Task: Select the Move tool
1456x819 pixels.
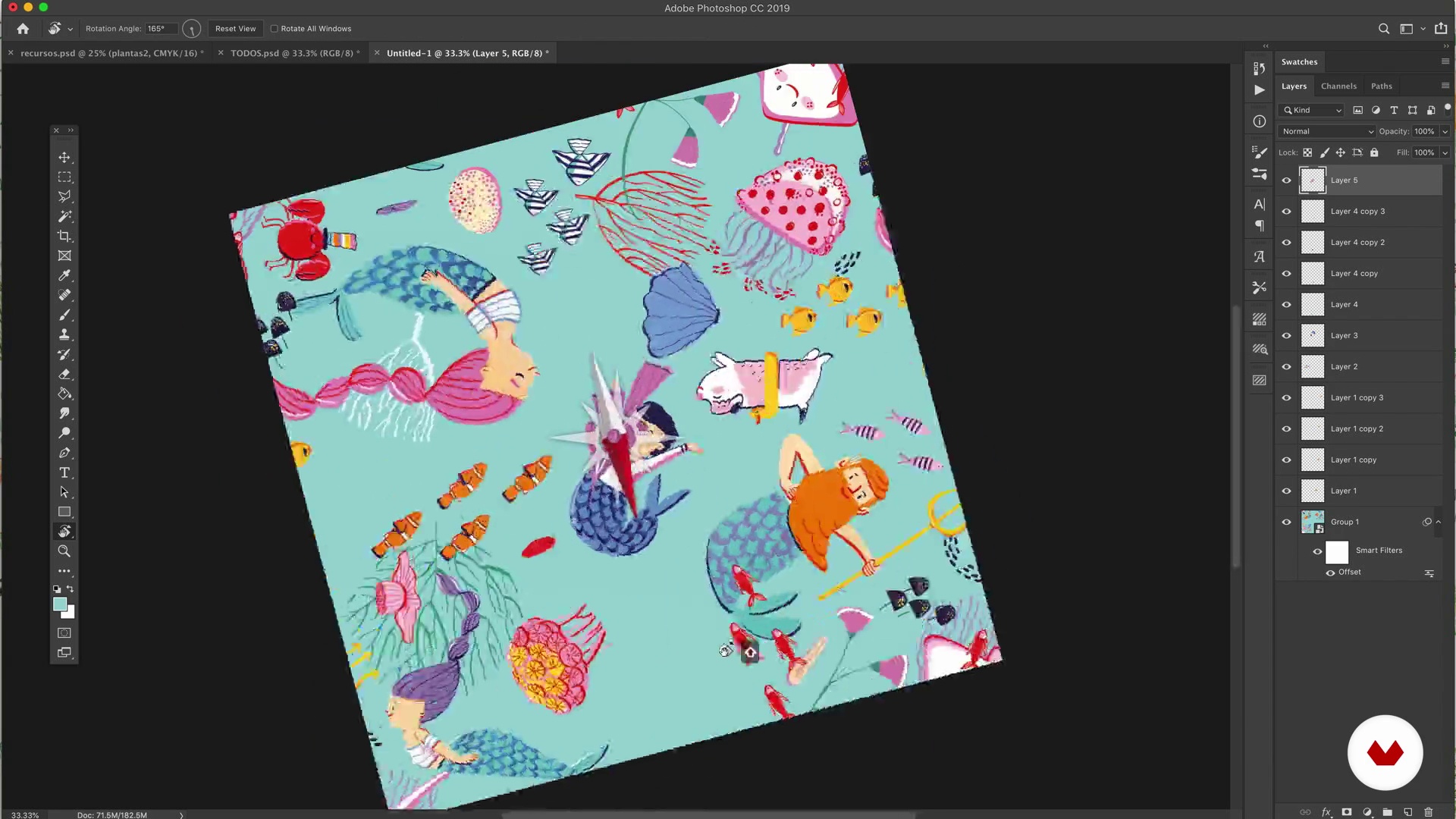Action: tap(64, 157)
